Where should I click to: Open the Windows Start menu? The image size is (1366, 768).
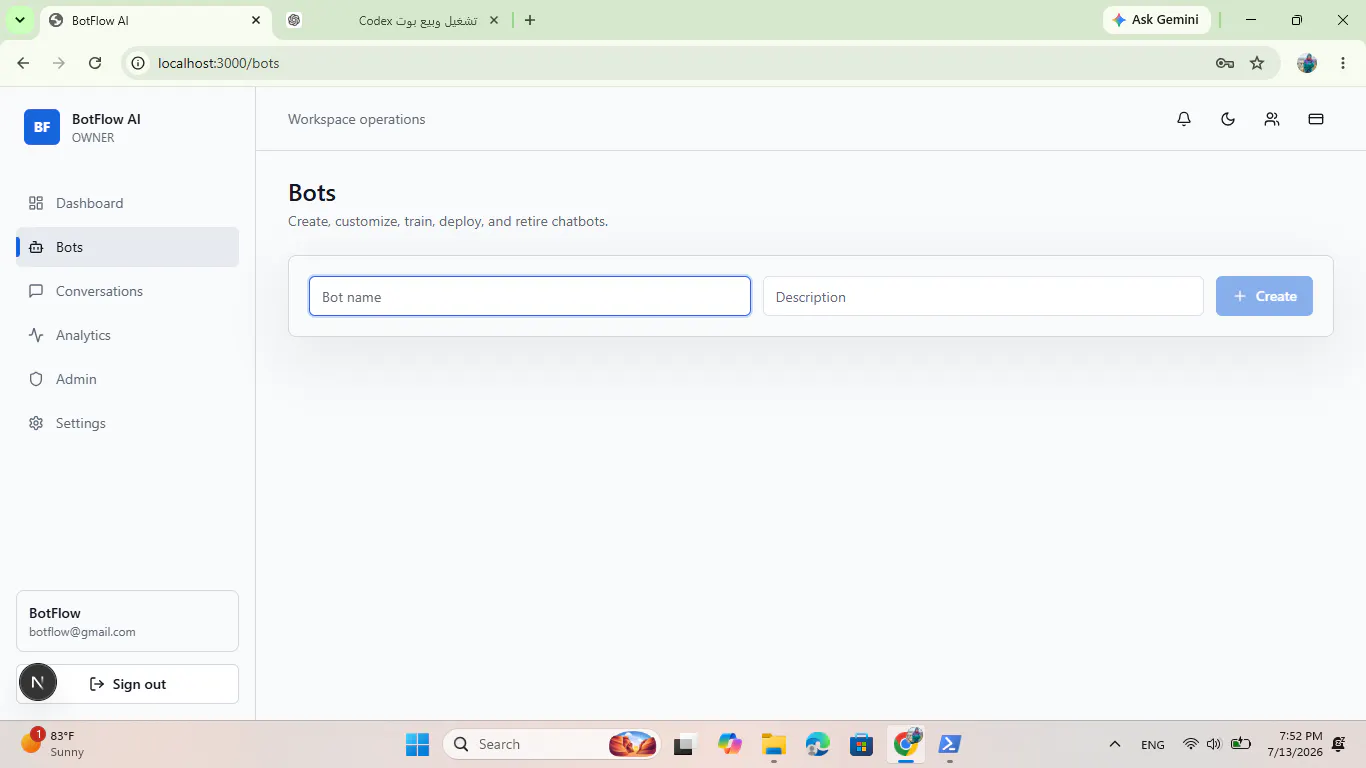click(x=417, y=744)
